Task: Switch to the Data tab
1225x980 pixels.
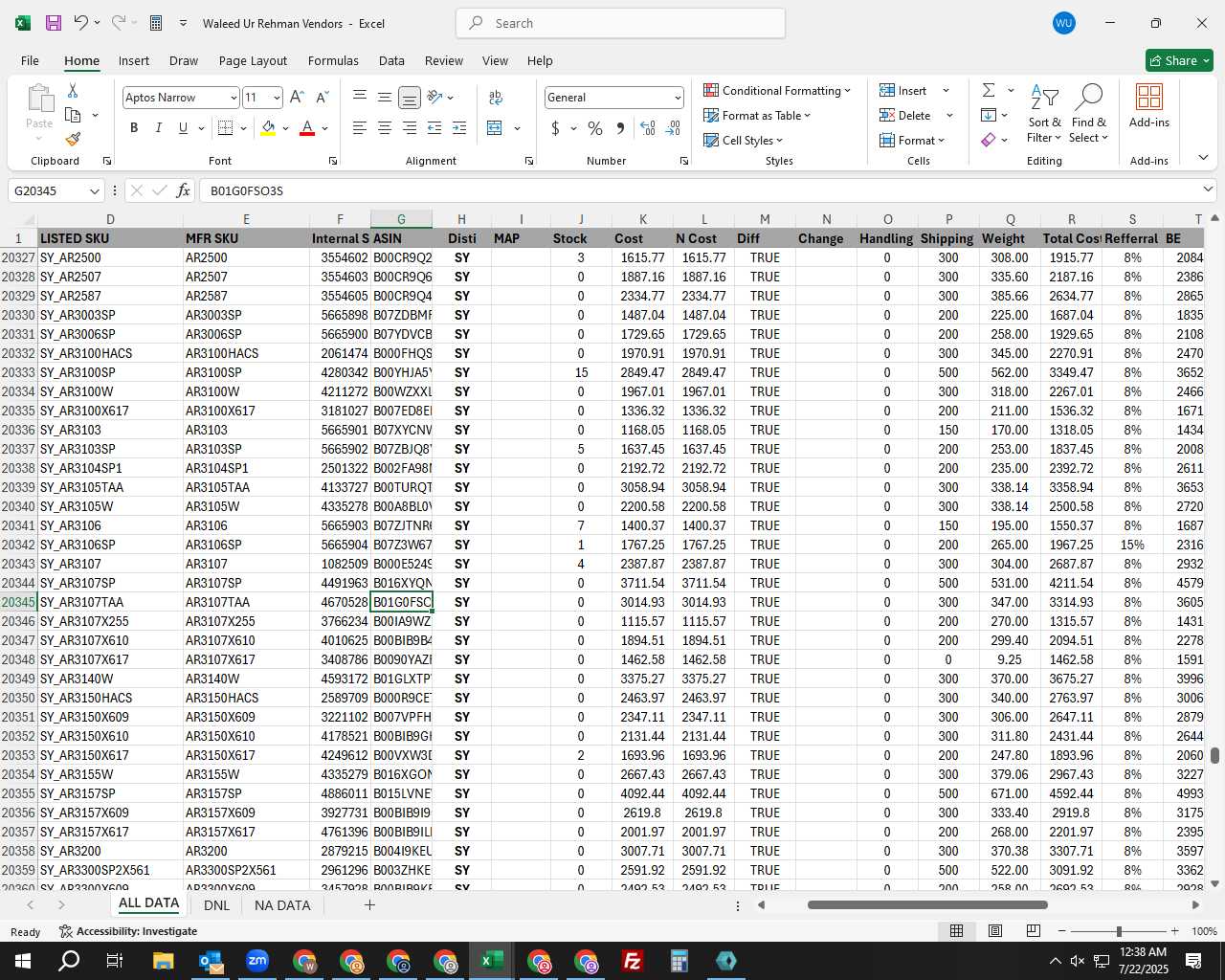Action: [x=391, y=60]
